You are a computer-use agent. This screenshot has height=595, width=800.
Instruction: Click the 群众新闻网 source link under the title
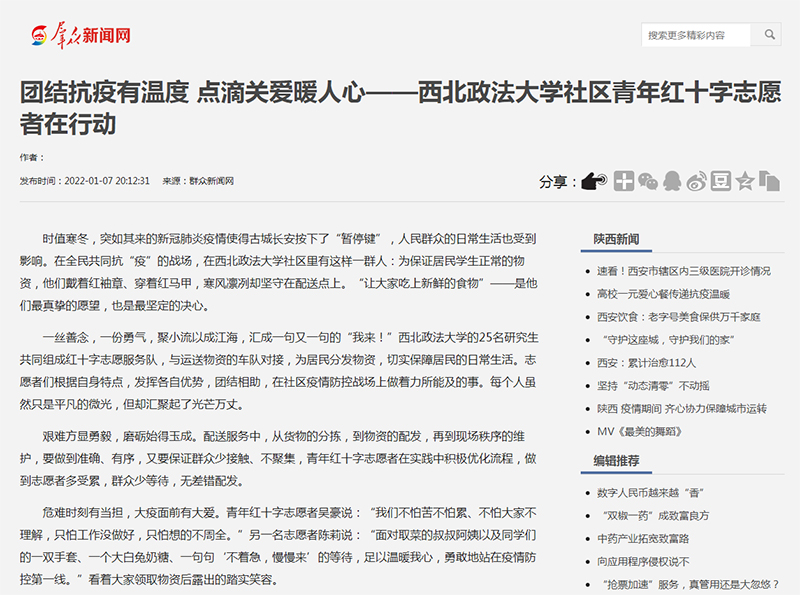pyautogui.click(x=211, y=181)
